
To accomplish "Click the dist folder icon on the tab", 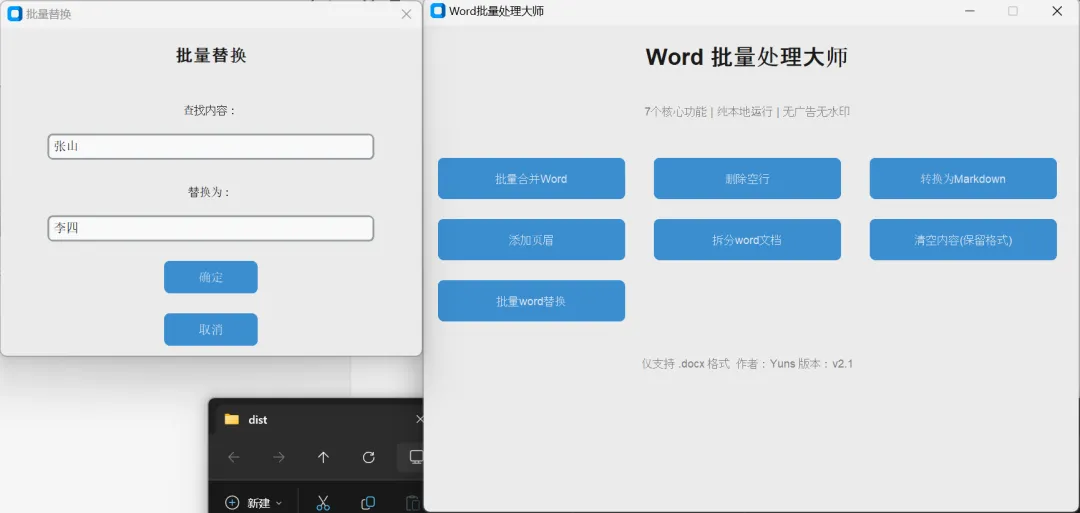I will [231, 419].
